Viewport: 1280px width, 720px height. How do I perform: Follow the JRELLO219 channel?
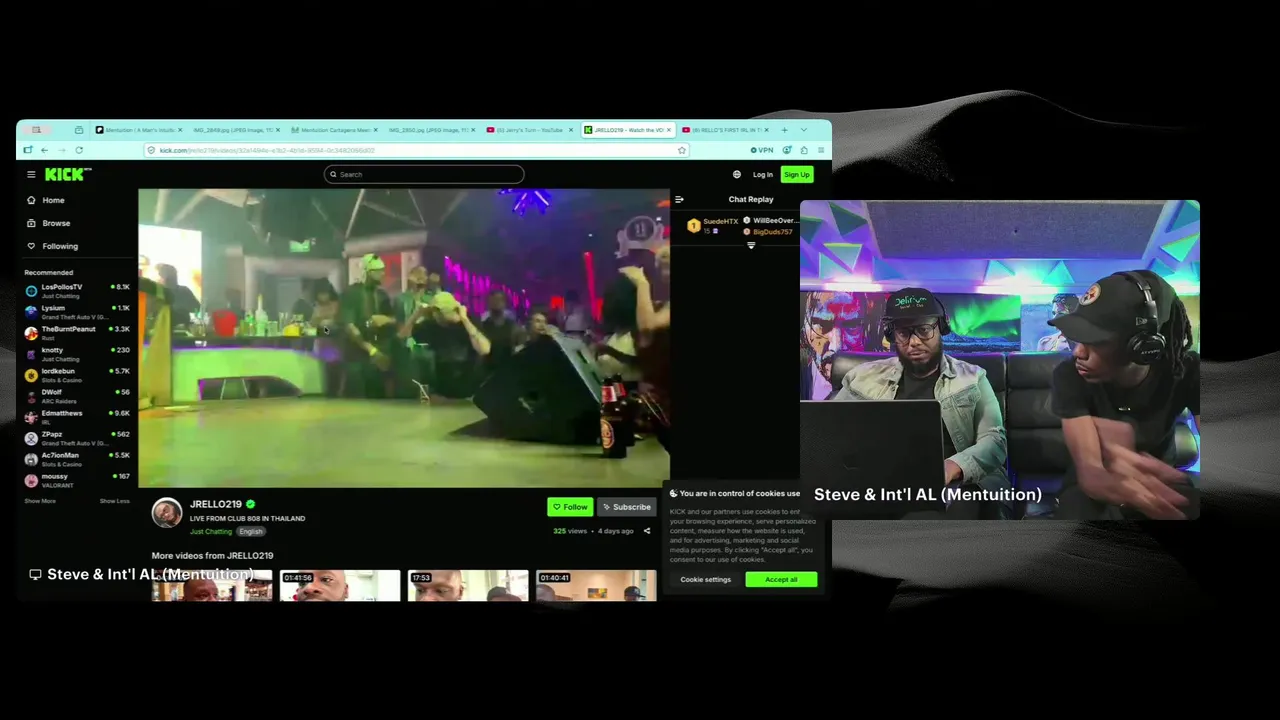click(x=570, y=507)
